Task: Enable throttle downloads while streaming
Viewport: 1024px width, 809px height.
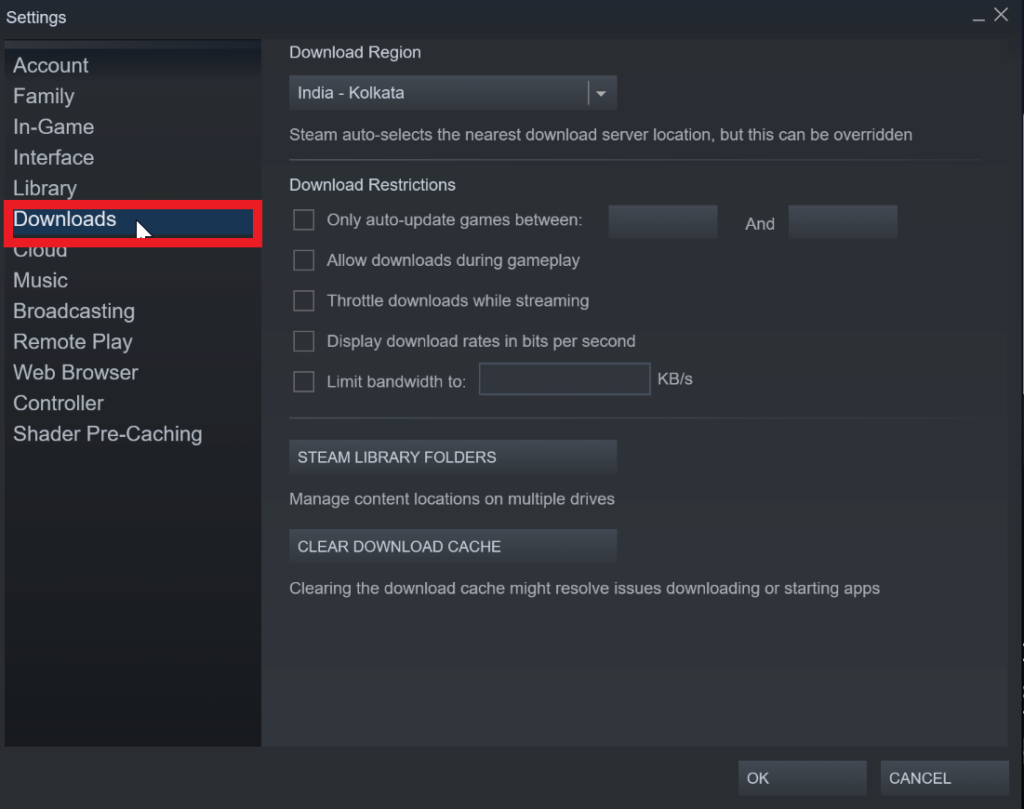Action: coord(303,300)
